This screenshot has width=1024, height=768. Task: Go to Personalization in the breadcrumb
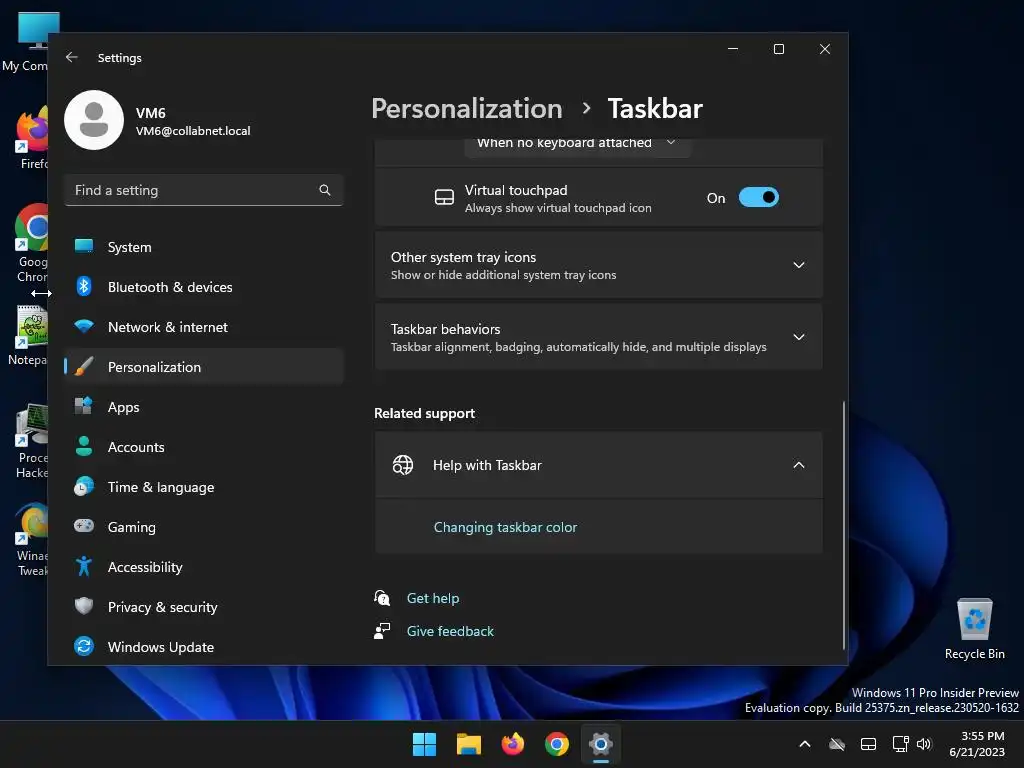point(467,108)
